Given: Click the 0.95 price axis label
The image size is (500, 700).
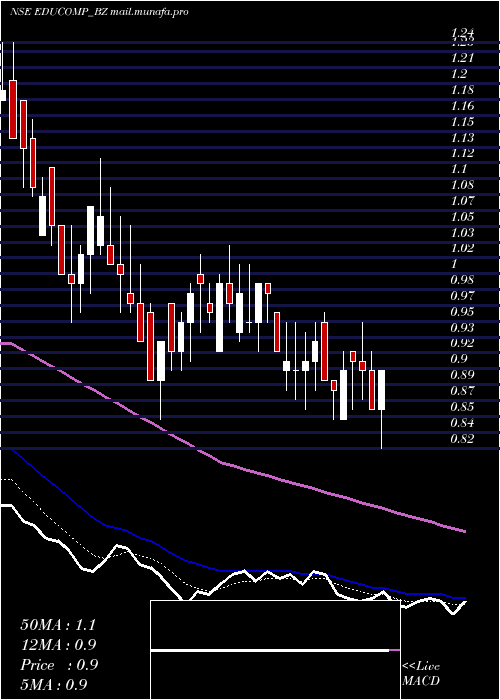Looking at the screenshot, I should click(x=462, y=312).
